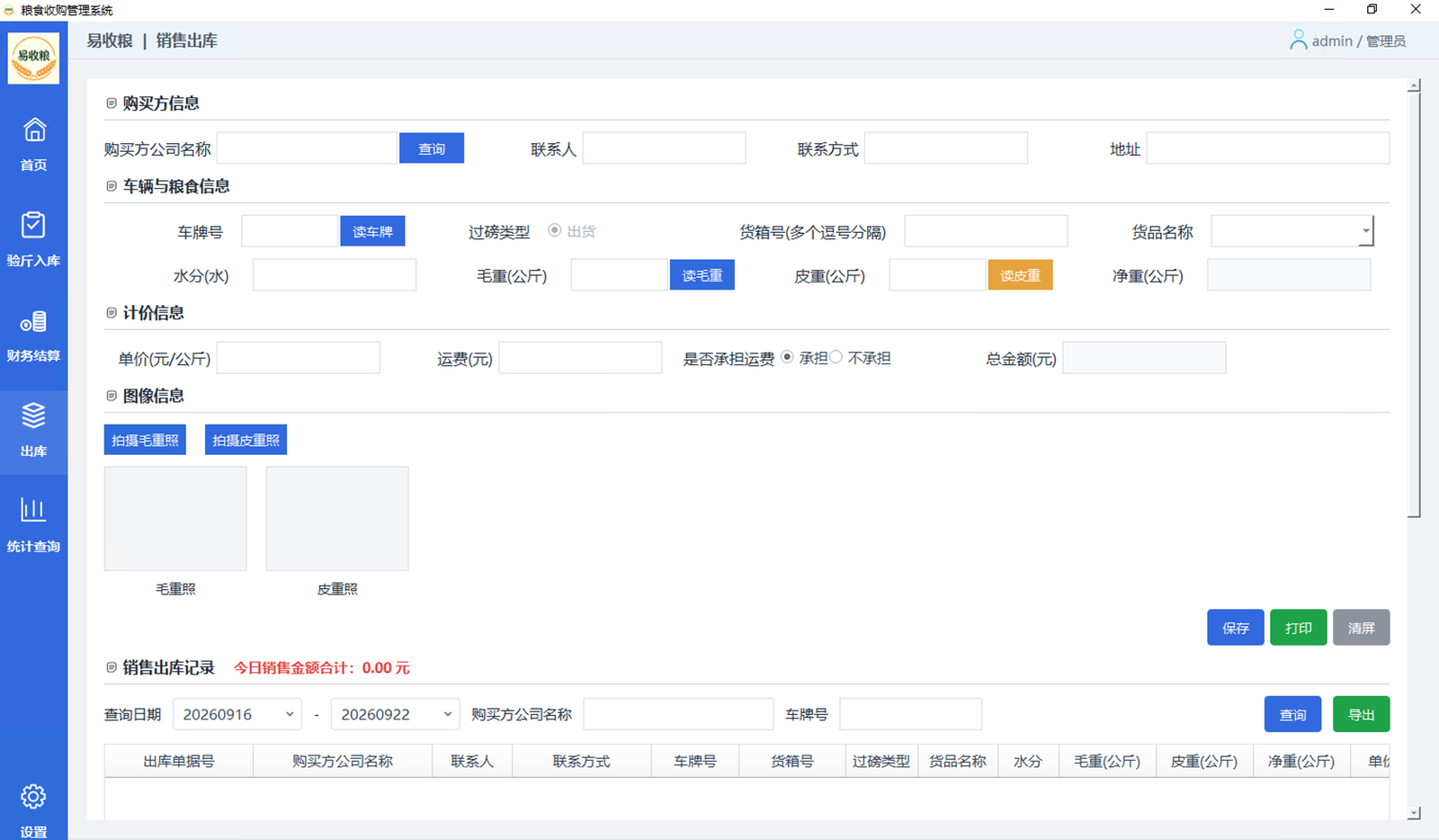This screenshot has height=840, width=1439.
Task: Open the end date 20260922 dropdown
Action: point(396,714)
